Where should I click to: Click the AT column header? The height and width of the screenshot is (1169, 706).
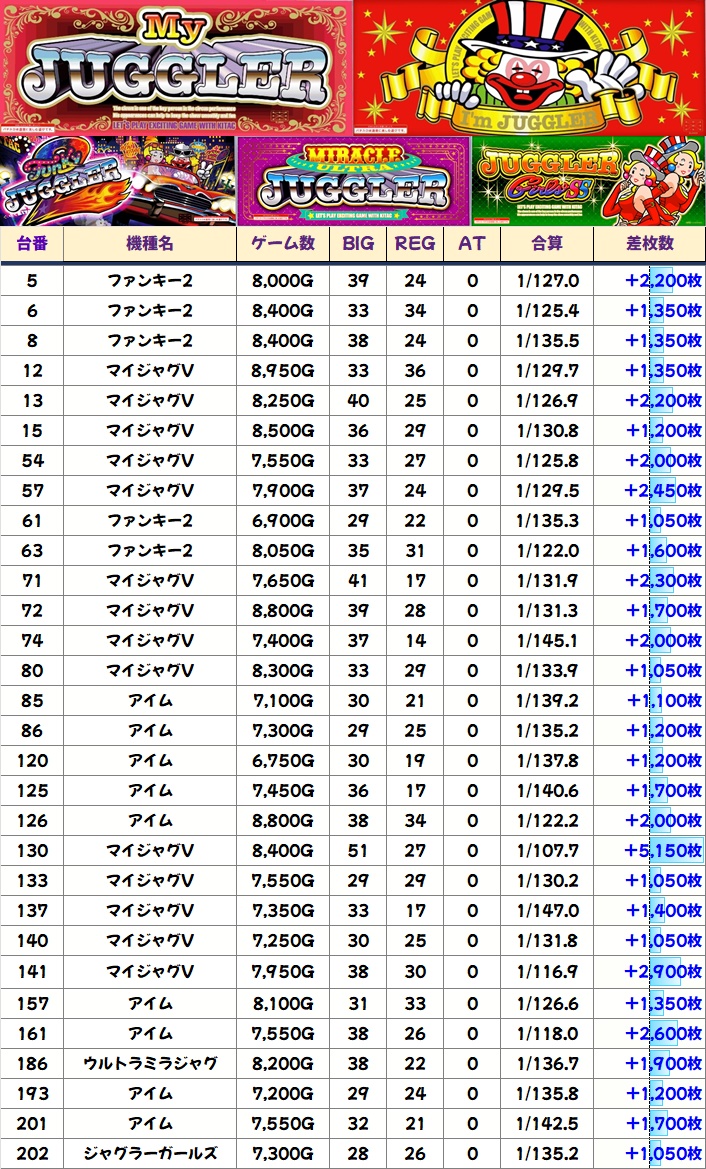pyautogui.click(x=472, y=244)
